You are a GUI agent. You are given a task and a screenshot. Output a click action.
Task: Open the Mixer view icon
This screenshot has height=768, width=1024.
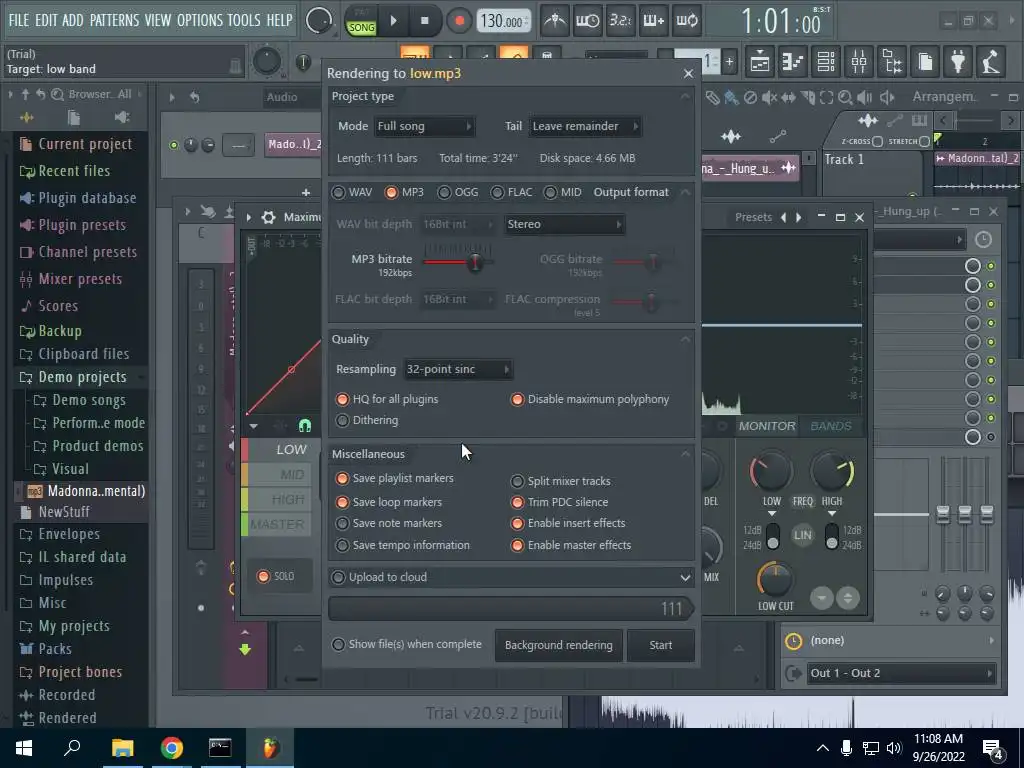(x=859, y=62)
